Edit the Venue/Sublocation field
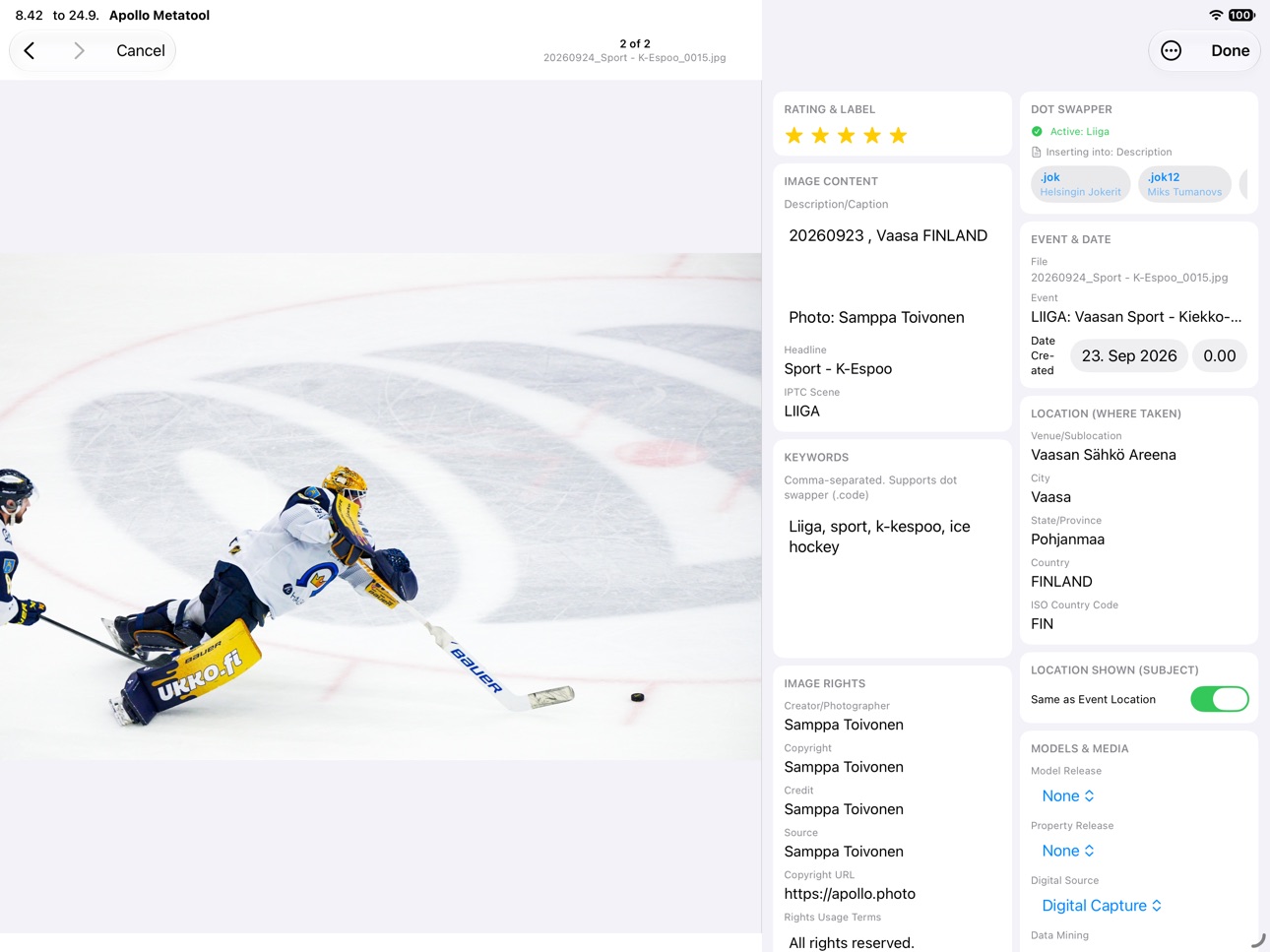Viewport: 1270px width, 952px height. 1138,455
